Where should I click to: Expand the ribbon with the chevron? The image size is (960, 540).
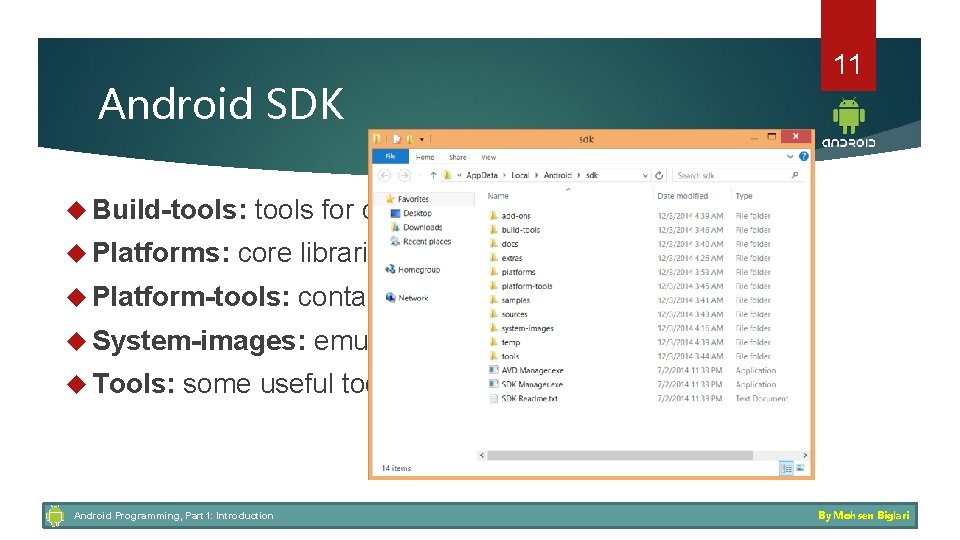[790, 157]
